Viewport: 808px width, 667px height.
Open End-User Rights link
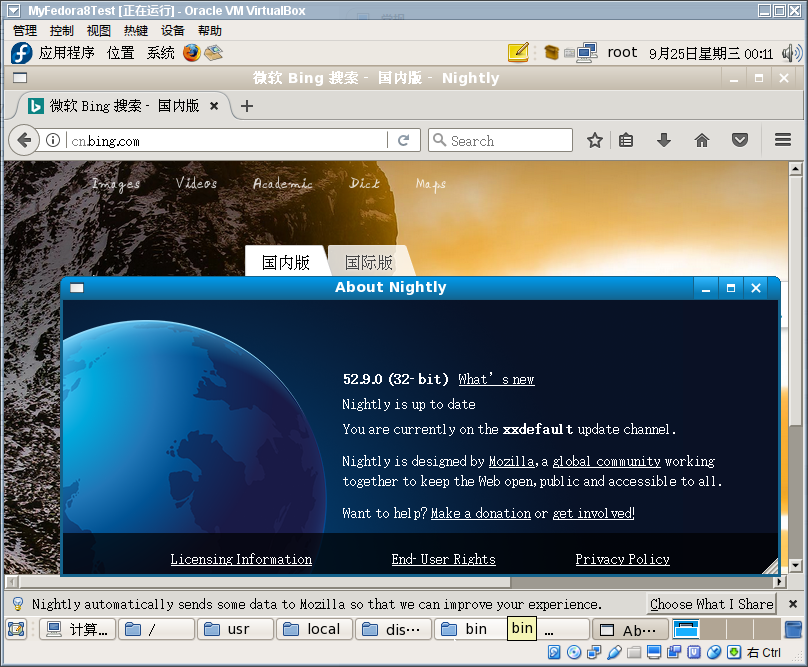[444, 559]
